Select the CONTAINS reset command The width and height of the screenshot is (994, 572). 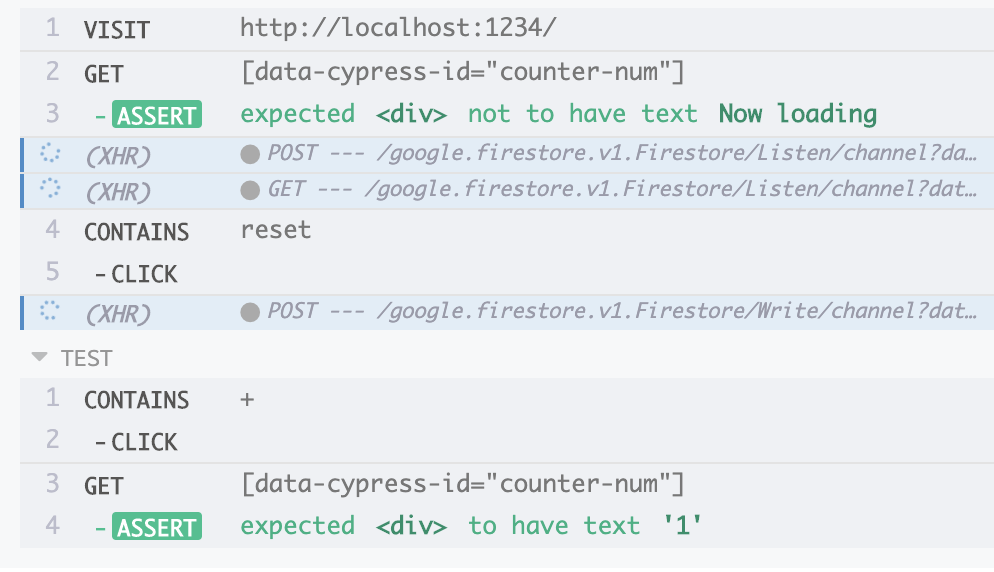click(x=507, y=231)
